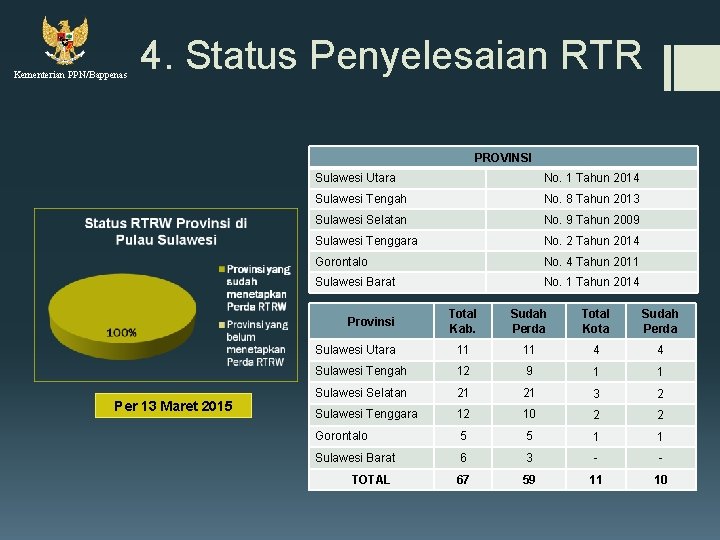The image size is (720, 540).
Task: Click the No. 9 Tahun 2009 cell
Action: click(x=591, y=220)
